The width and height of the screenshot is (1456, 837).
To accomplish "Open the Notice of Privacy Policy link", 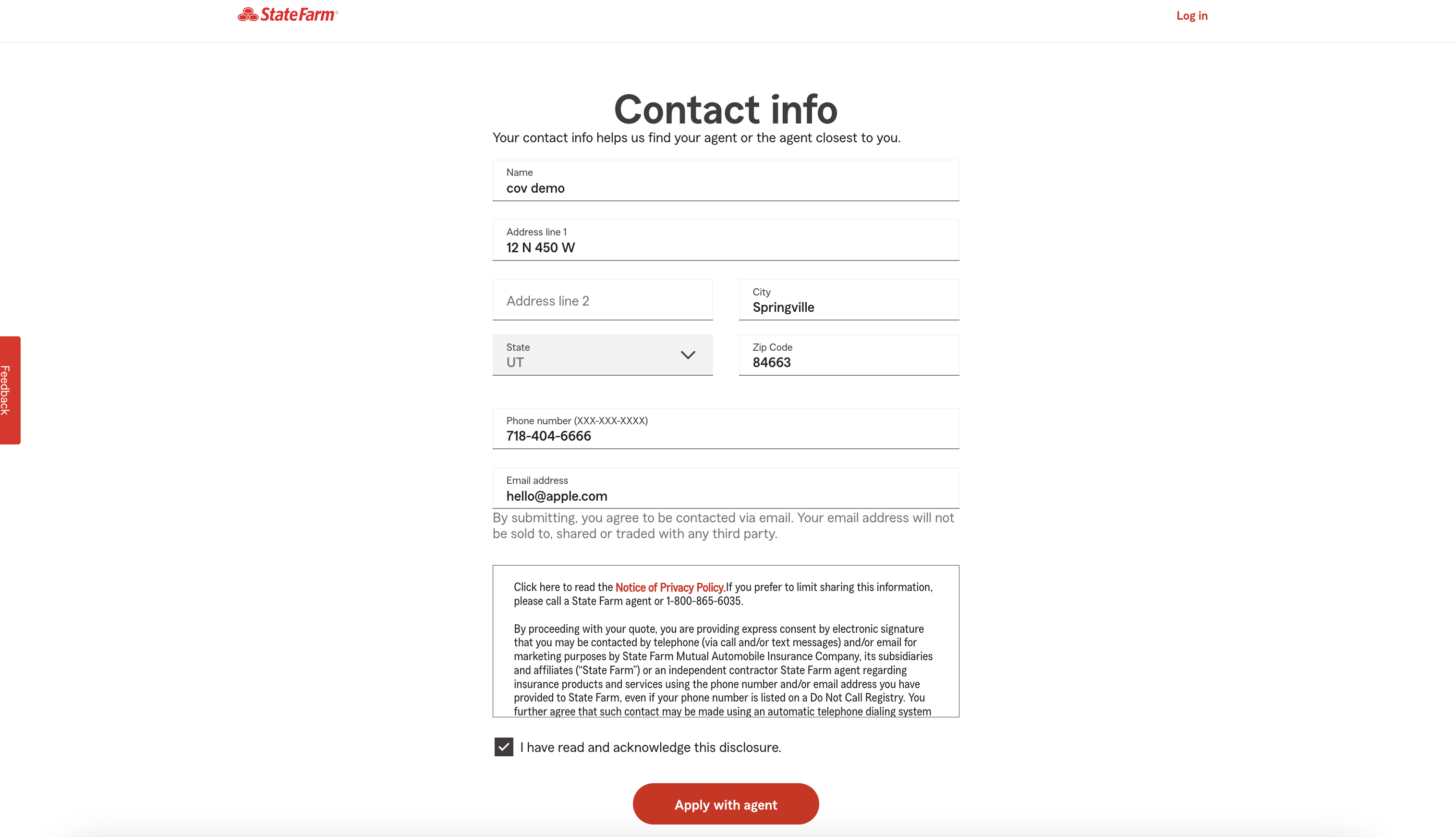I will [x=669, y=587].
